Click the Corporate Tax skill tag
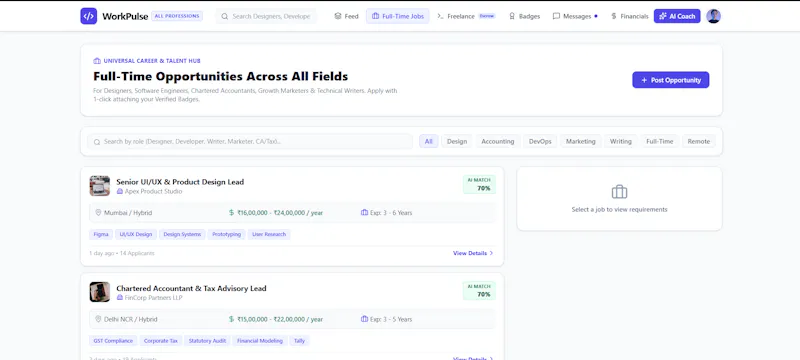Viewport: 800px width, 360px height. (161, 341)
